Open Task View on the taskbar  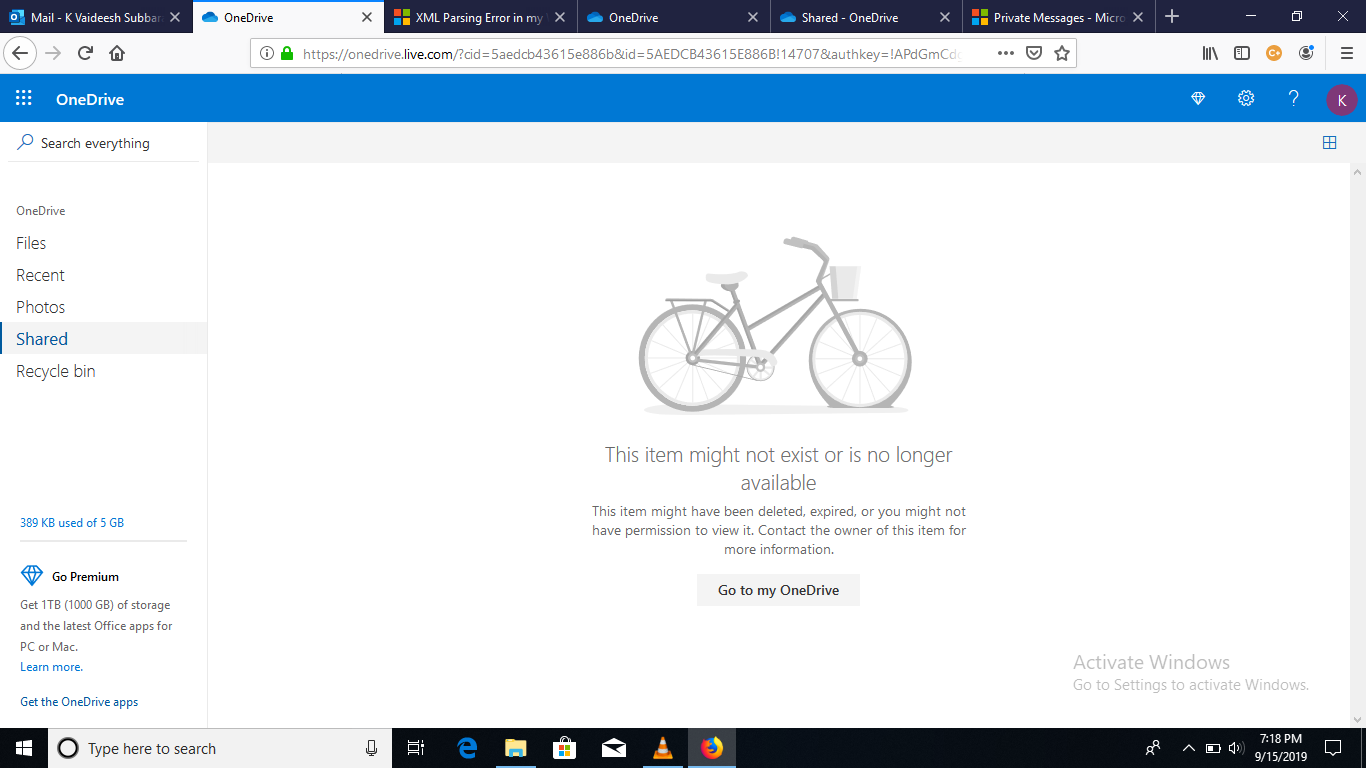point(416,748)
